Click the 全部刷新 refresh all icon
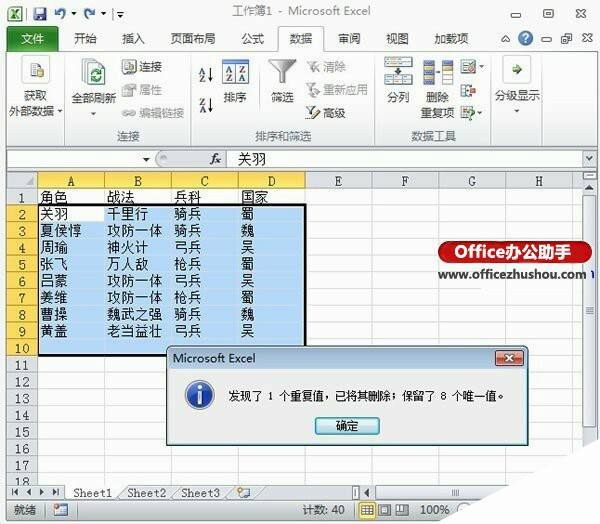600x524 pixels. [94, 71]
